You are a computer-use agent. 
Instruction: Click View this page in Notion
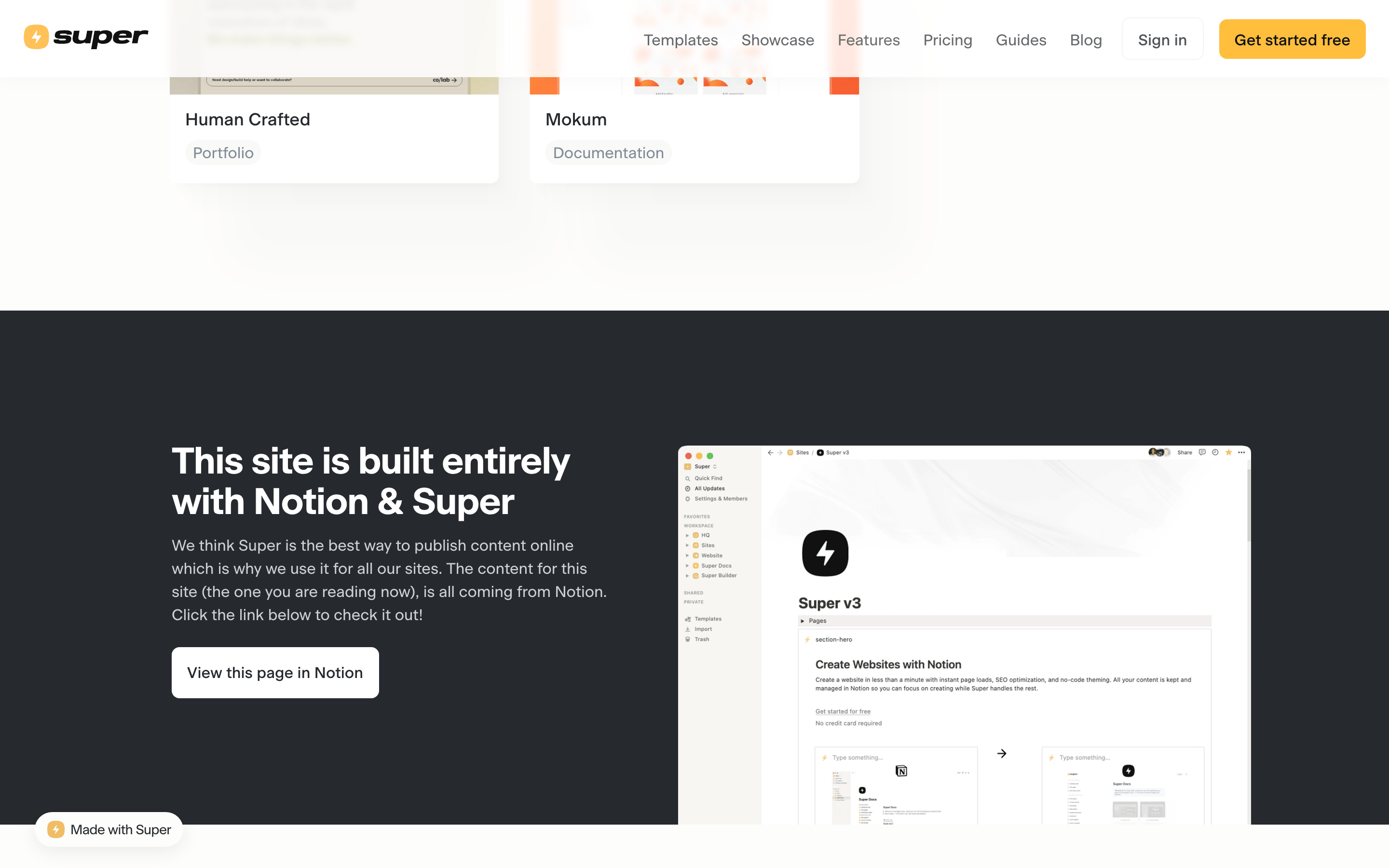pos(275,672)
